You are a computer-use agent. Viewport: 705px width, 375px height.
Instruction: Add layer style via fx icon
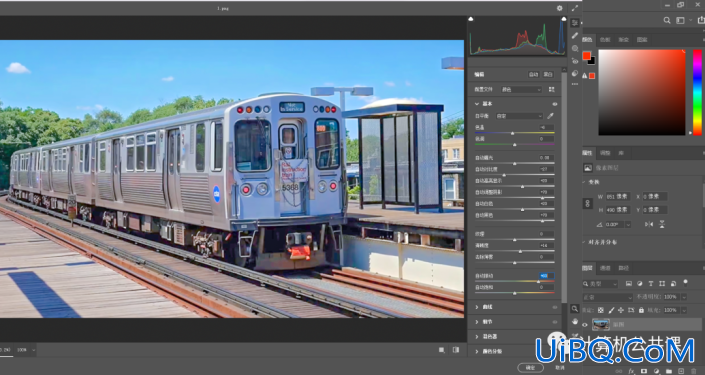[x=631, y=371]
